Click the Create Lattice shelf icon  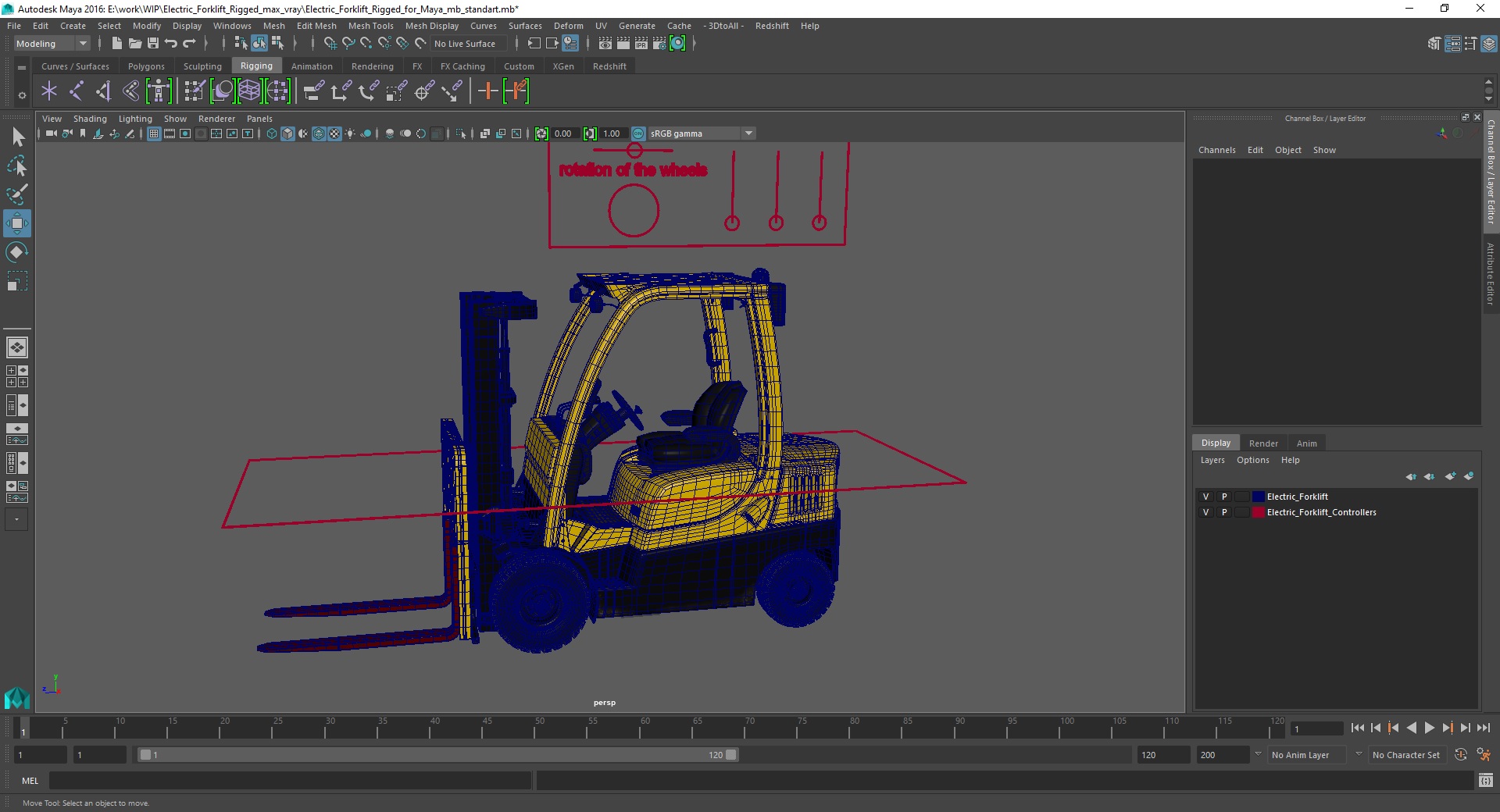[x=249, y=91]
